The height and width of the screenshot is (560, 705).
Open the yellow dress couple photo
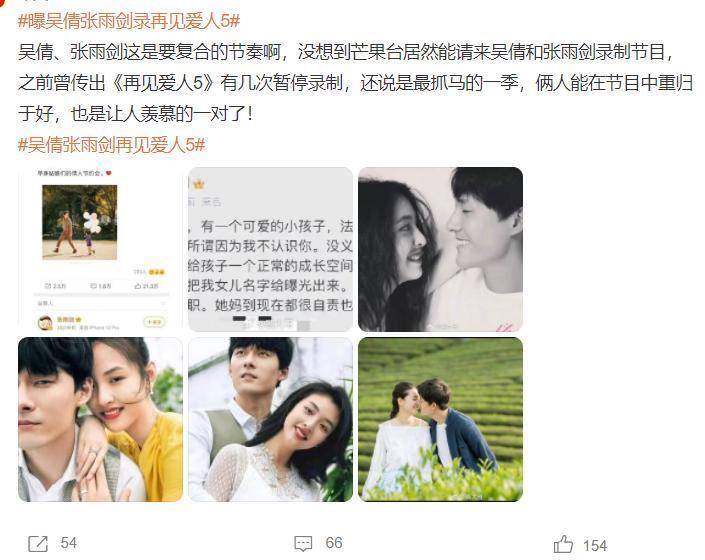click(x=100, y=419)
